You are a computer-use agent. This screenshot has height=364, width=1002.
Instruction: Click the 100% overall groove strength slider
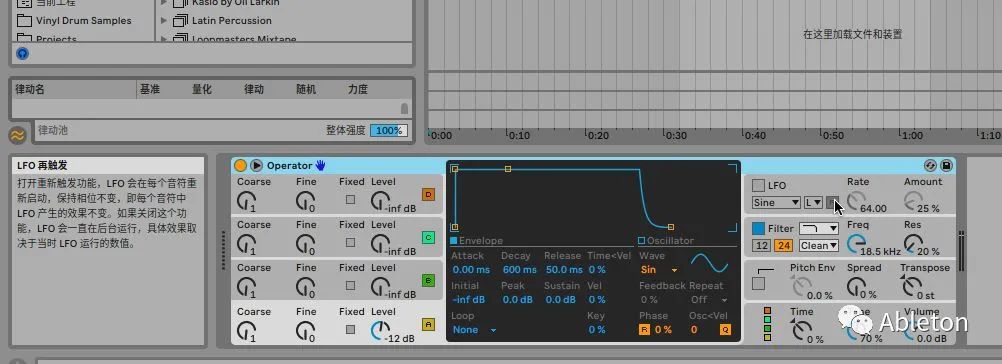(x=389, y=130)
